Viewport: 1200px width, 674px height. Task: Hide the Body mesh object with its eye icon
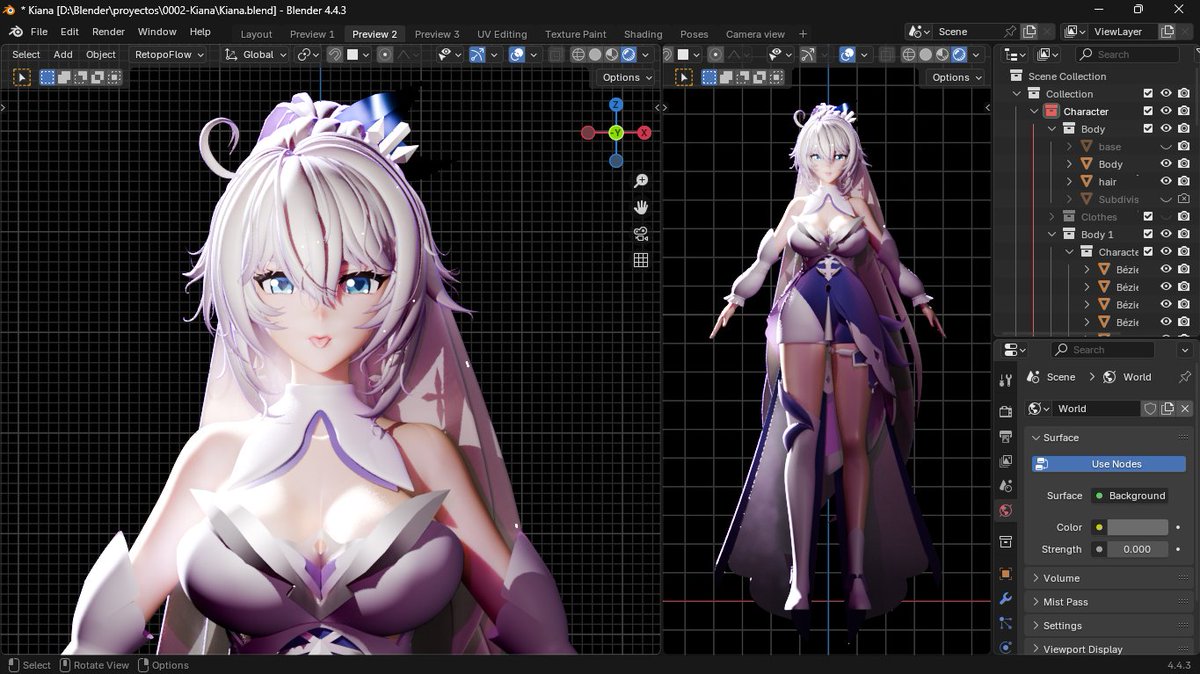coord(1166,164)
